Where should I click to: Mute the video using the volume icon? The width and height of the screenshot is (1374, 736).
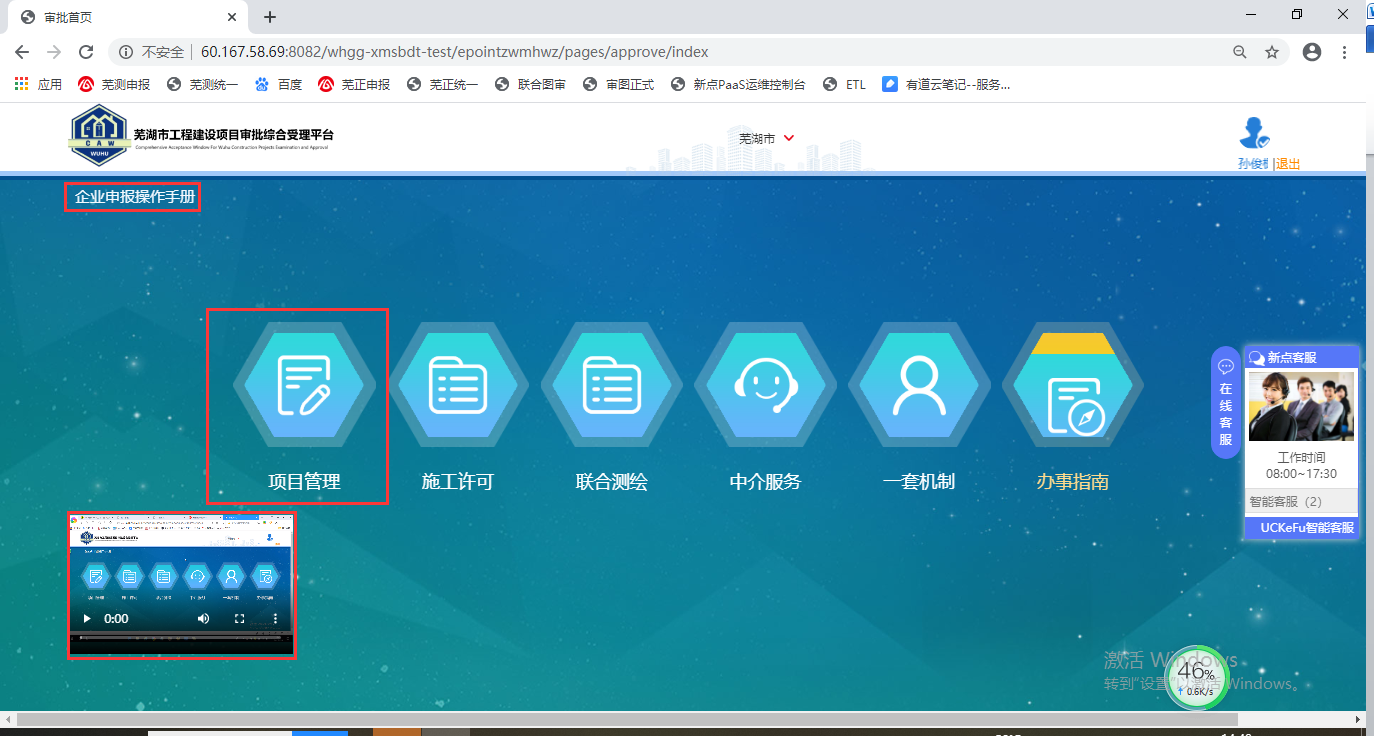point(204,619)
